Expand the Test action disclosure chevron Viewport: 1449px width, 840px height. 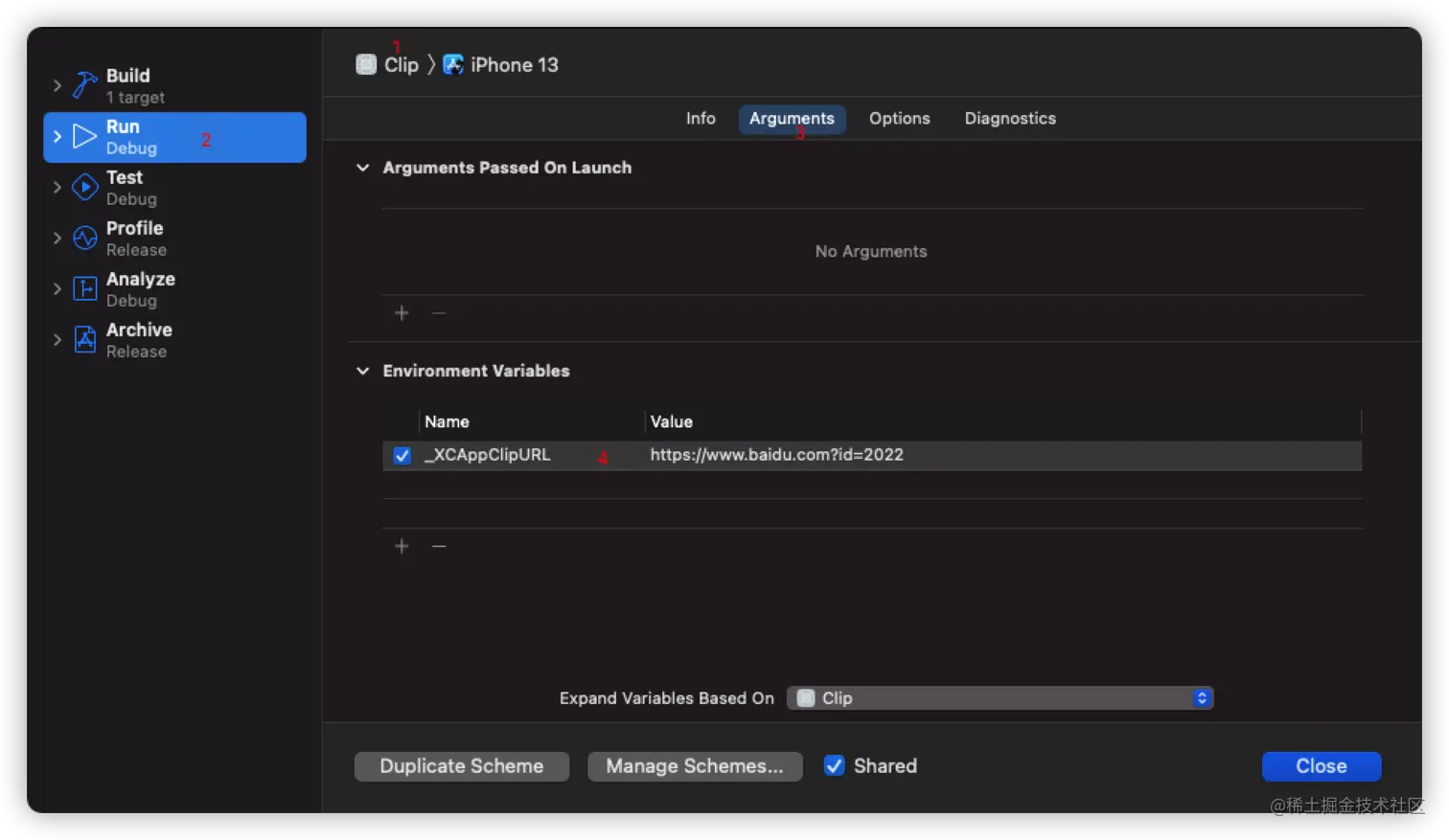[57, 187]
